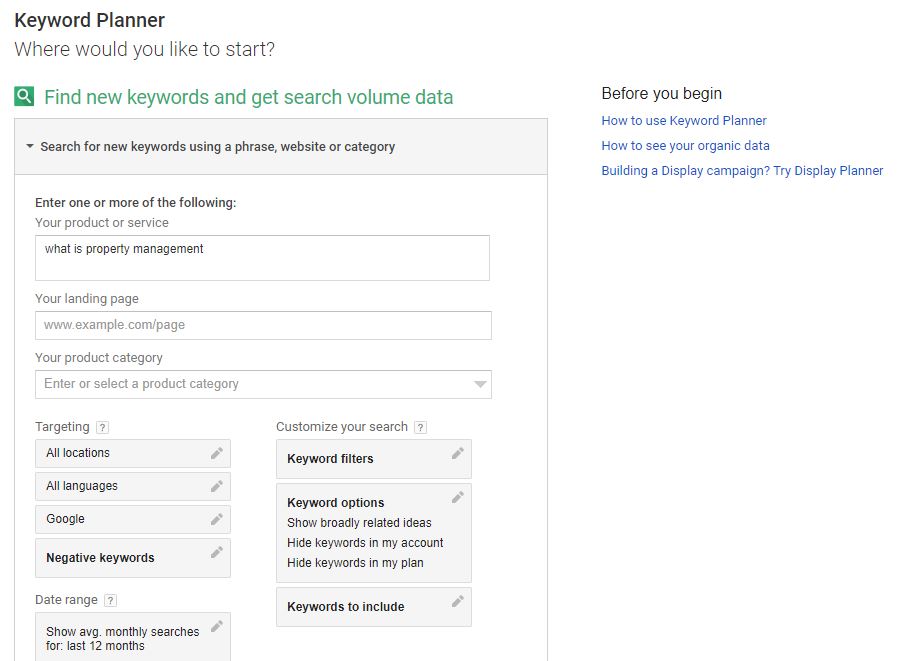Click the Date range help question mark
915x661 pixels.
pos(110,600)
